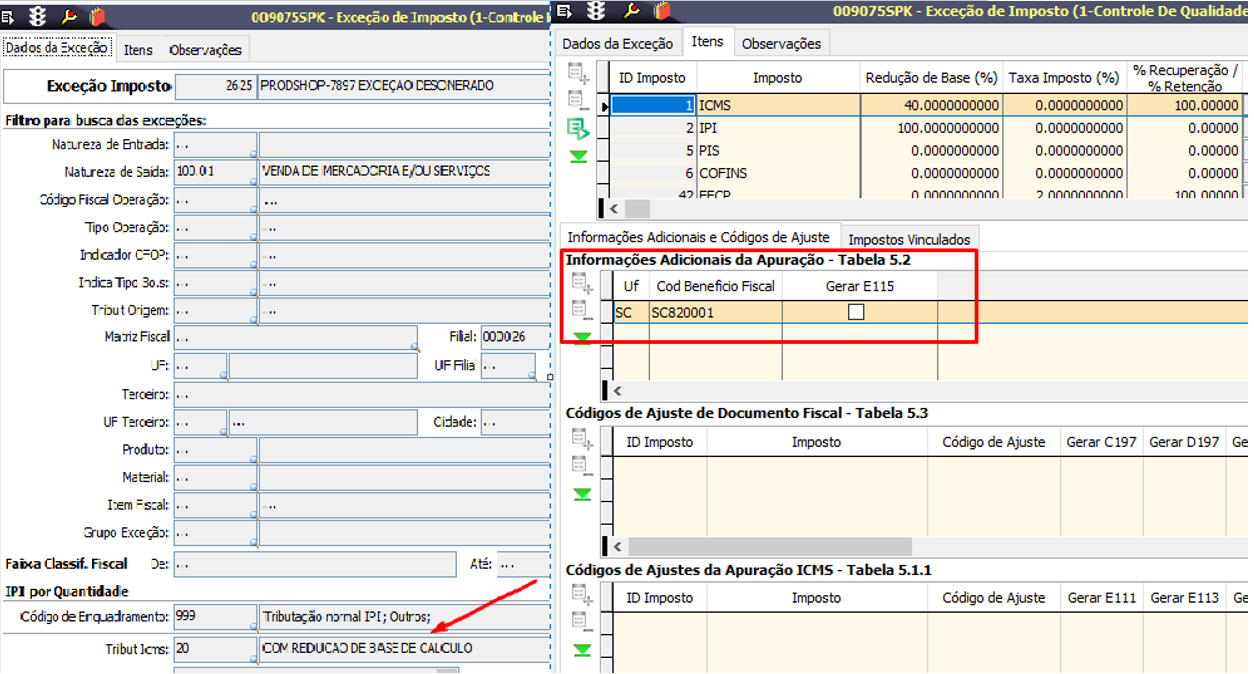Add a row to the Imposto items grid
The width and height of the screenshot is (1254, 674).
(x=579, y=72)
